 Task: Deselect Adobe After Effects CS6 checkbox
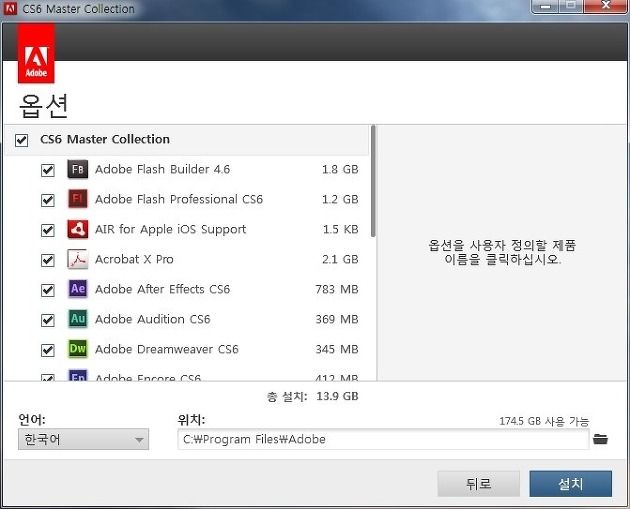click(47, 290)
